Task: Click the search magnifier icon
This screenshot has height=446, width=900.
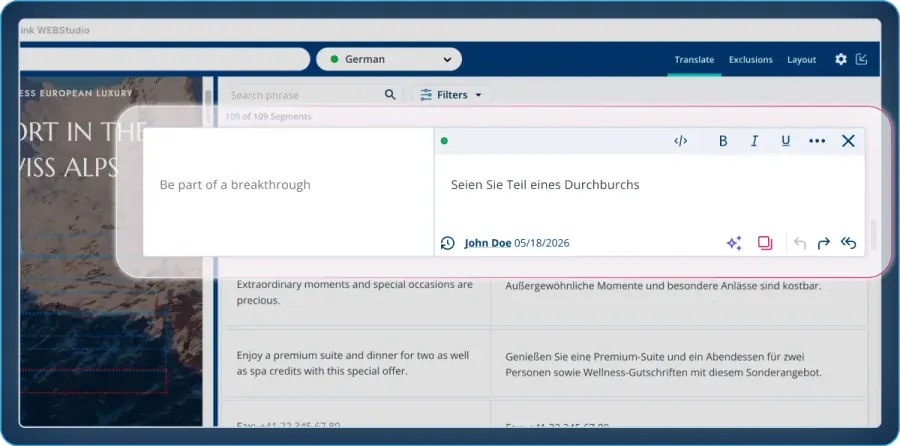Action: coord(390,95)
